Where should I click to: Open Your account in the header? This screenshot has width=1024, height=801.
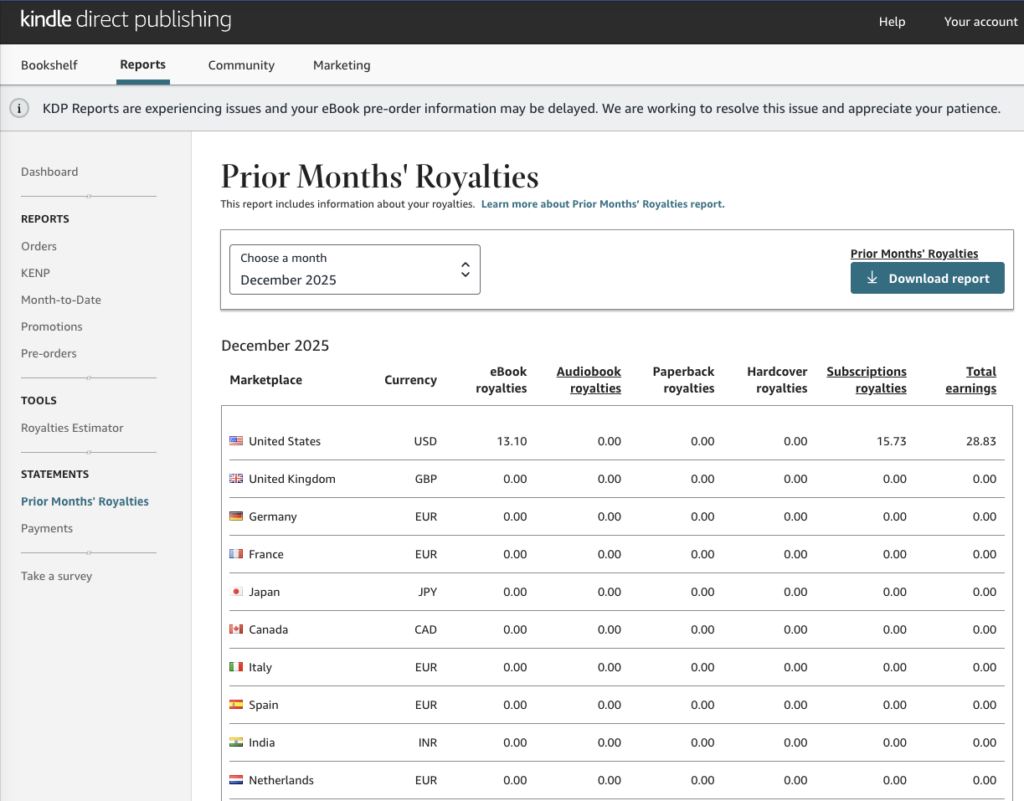980,22
